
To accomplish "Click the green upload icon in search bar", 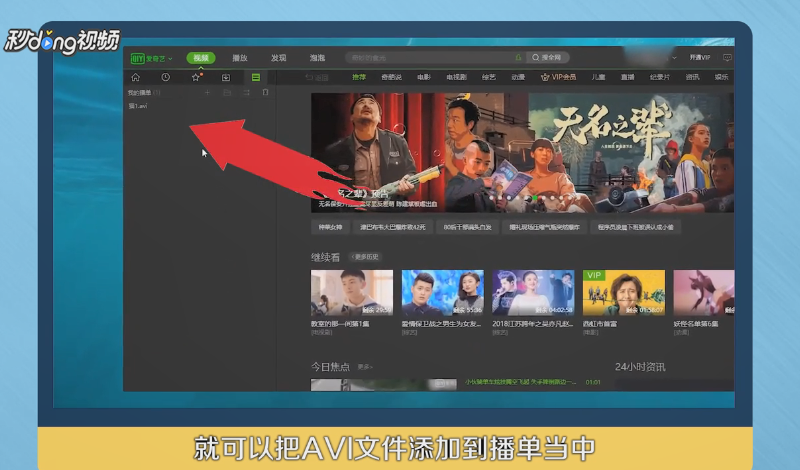I will (518, 58).
